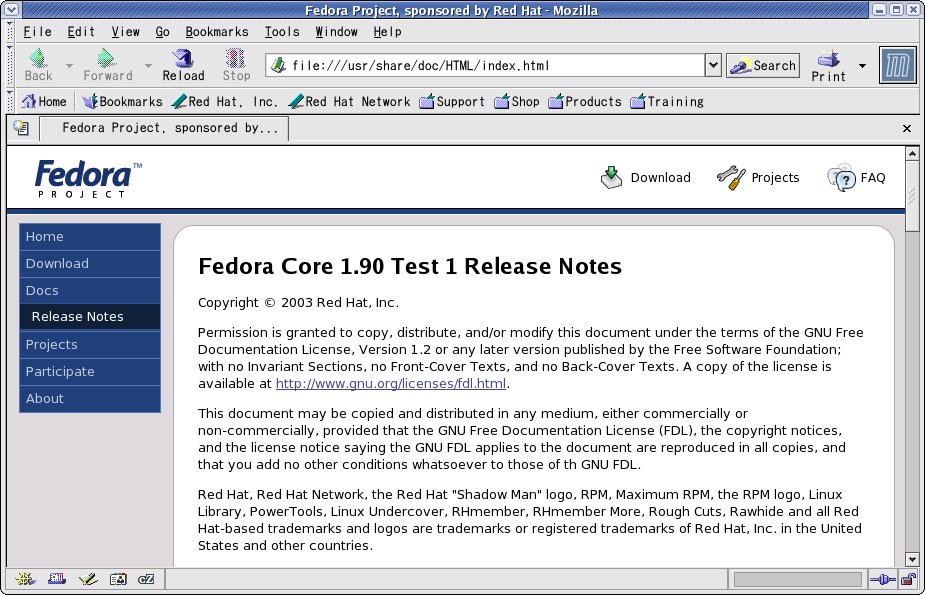Open the Back history dropdown arrow
This screenshot has width=925, height=595.
click(69, 65)
